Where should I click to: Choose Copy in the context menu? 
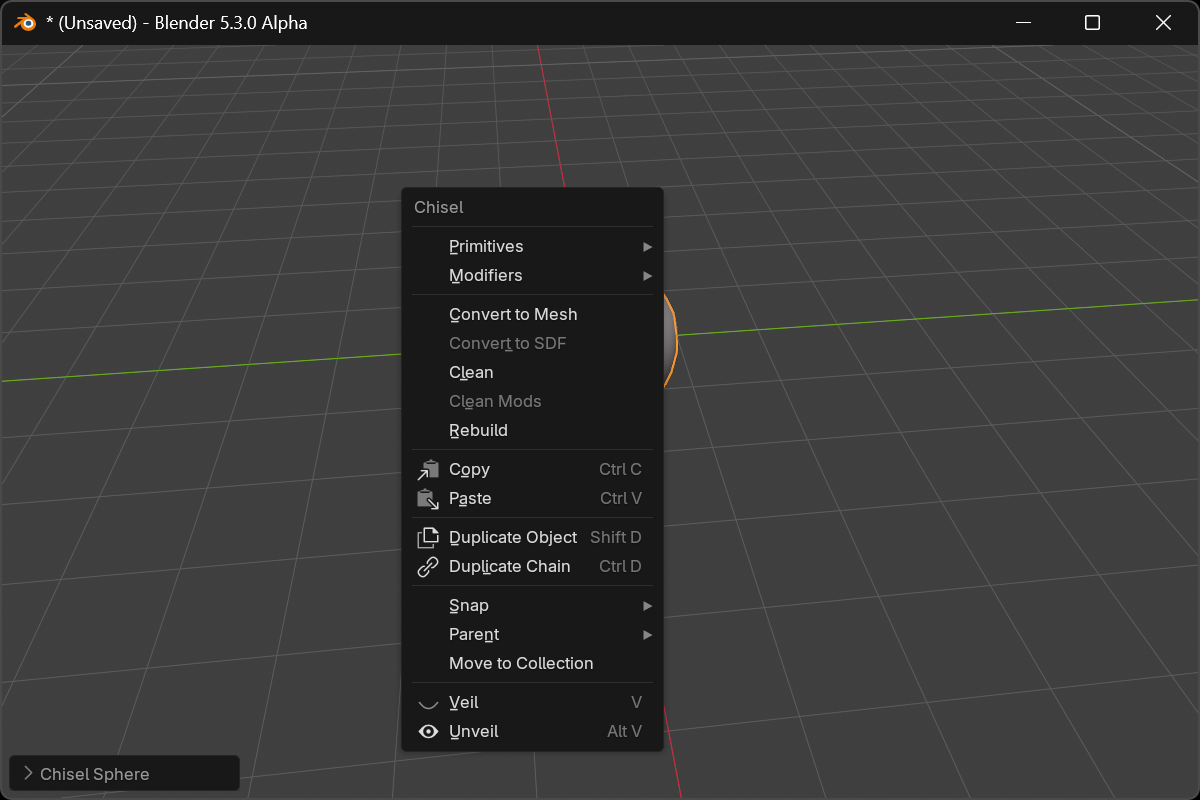532,469
